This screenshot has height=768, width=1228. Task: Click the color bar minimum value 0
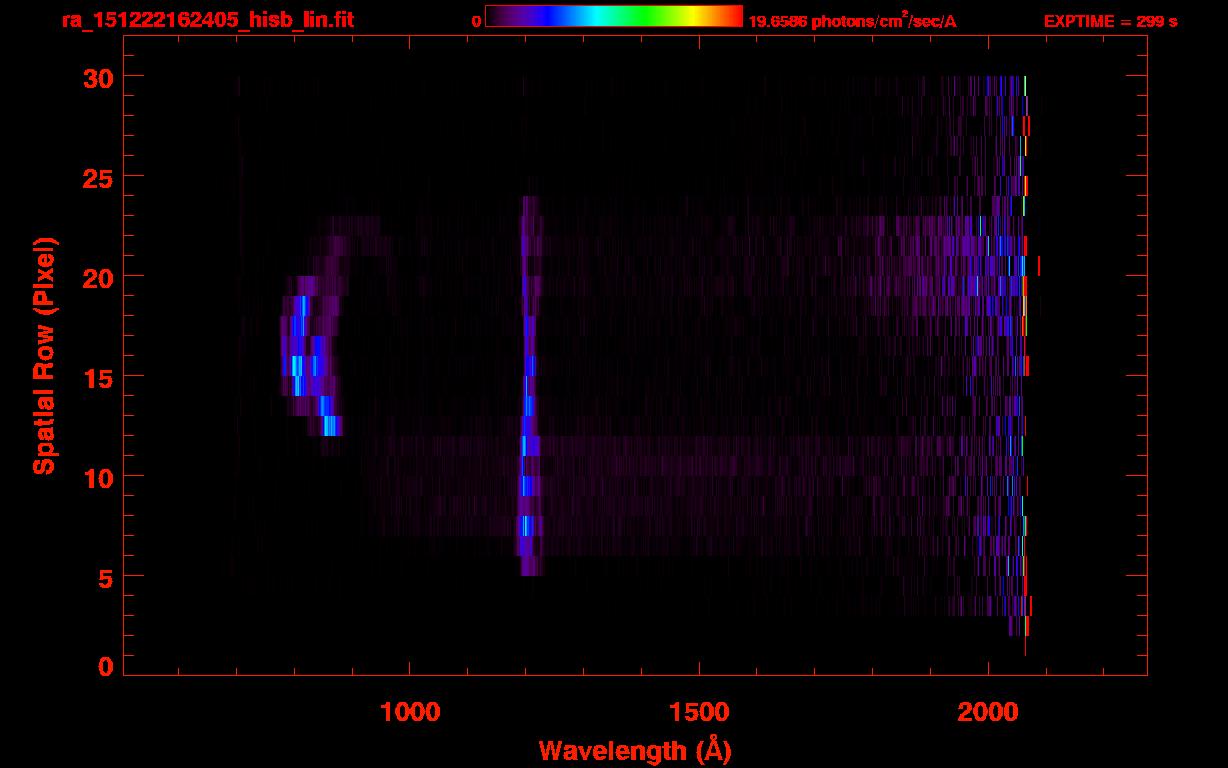(477, 21)
